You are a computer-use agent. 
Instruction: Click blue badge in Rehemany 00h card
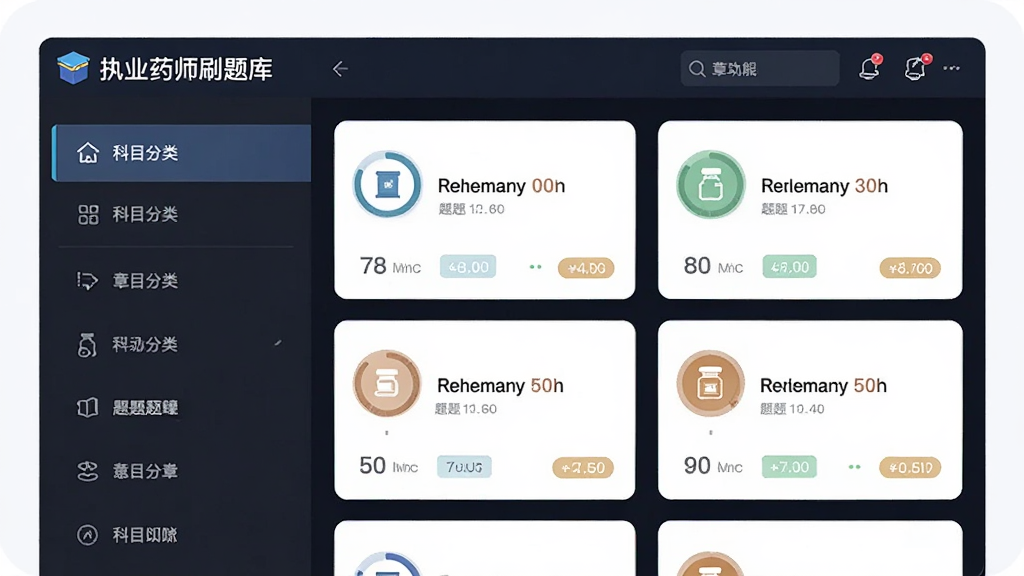pos(468,266)
